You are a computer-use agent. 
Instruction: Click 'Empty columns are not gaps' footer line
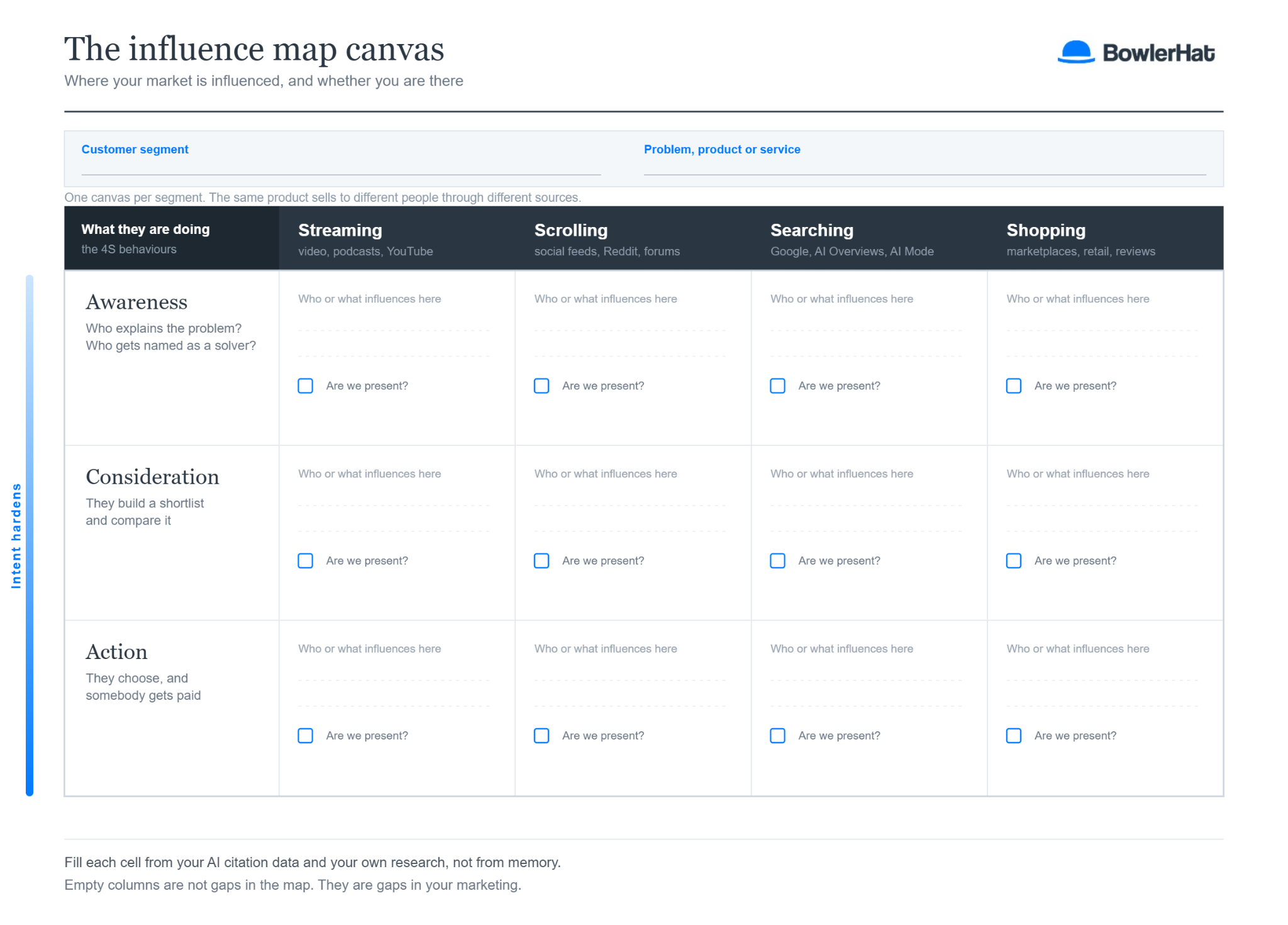292,885
